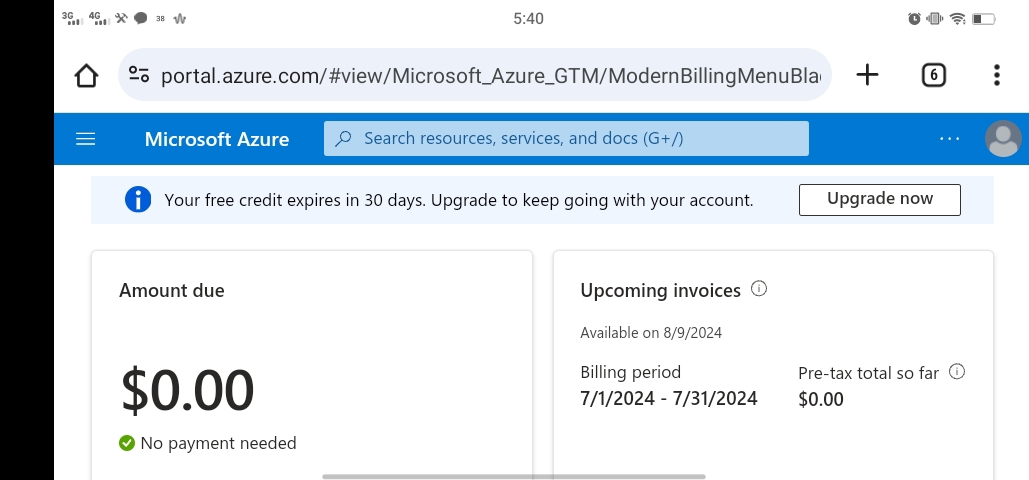1029x480 pixels.
Task: Tap the info icon beside Pre-tax total so far
Action: (957, 372)
